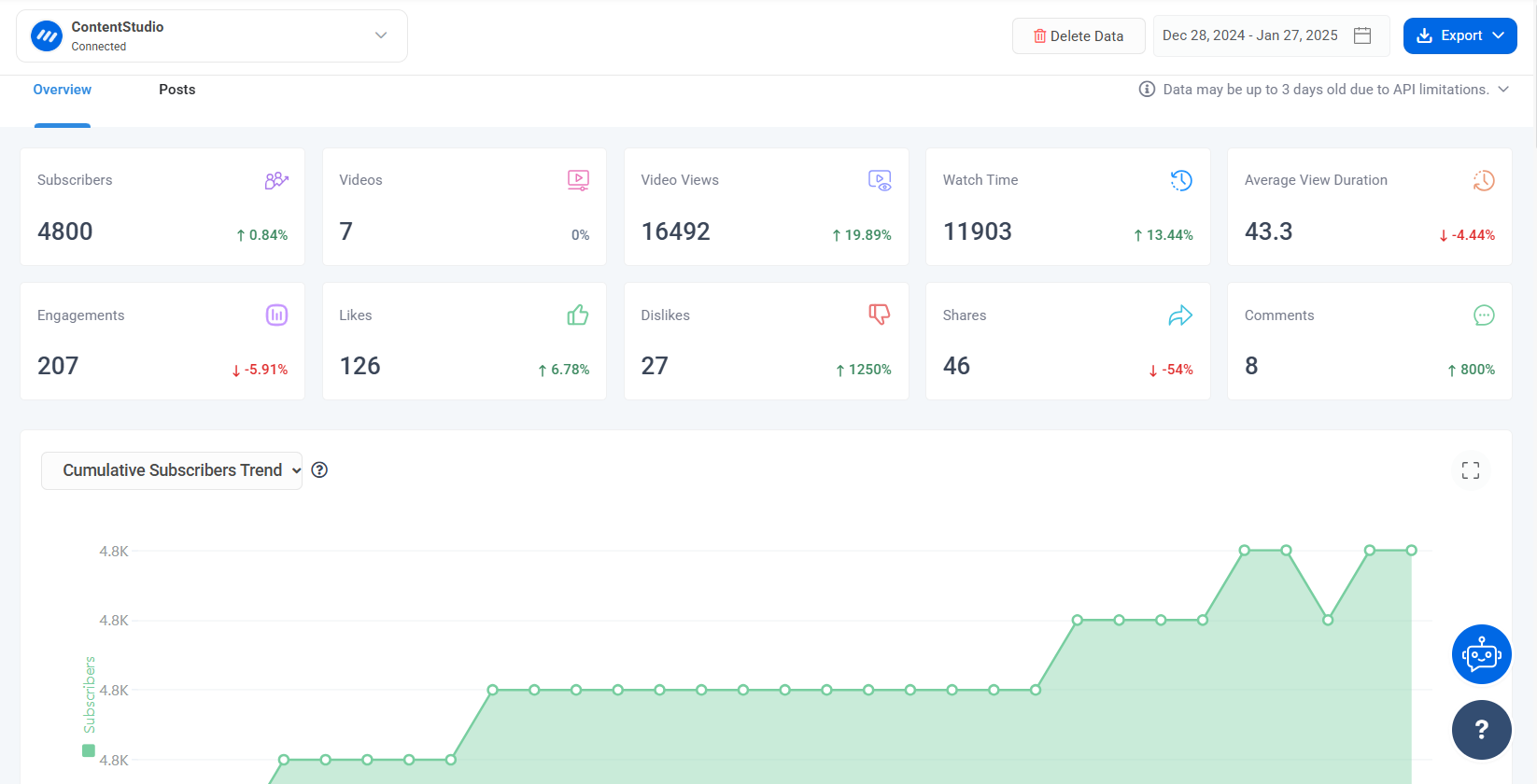Screen dimensions: 1537x784
Task: Click the Delete Data button
Action: (1079, 36)
